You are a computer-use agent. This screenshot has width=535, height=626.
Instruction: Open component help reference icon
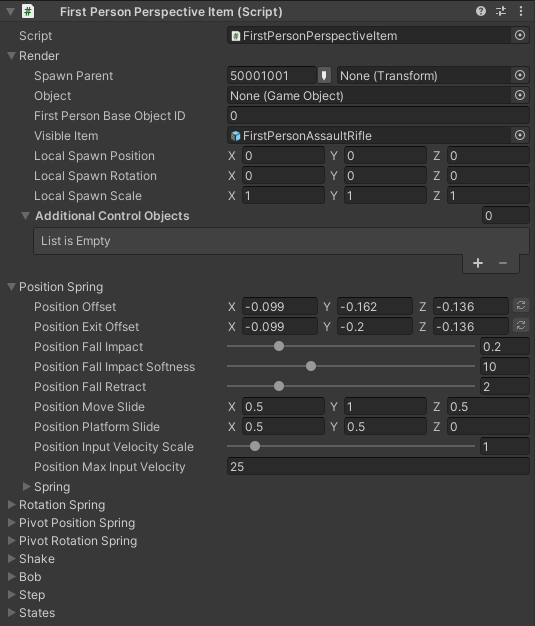tap(481, 11)
